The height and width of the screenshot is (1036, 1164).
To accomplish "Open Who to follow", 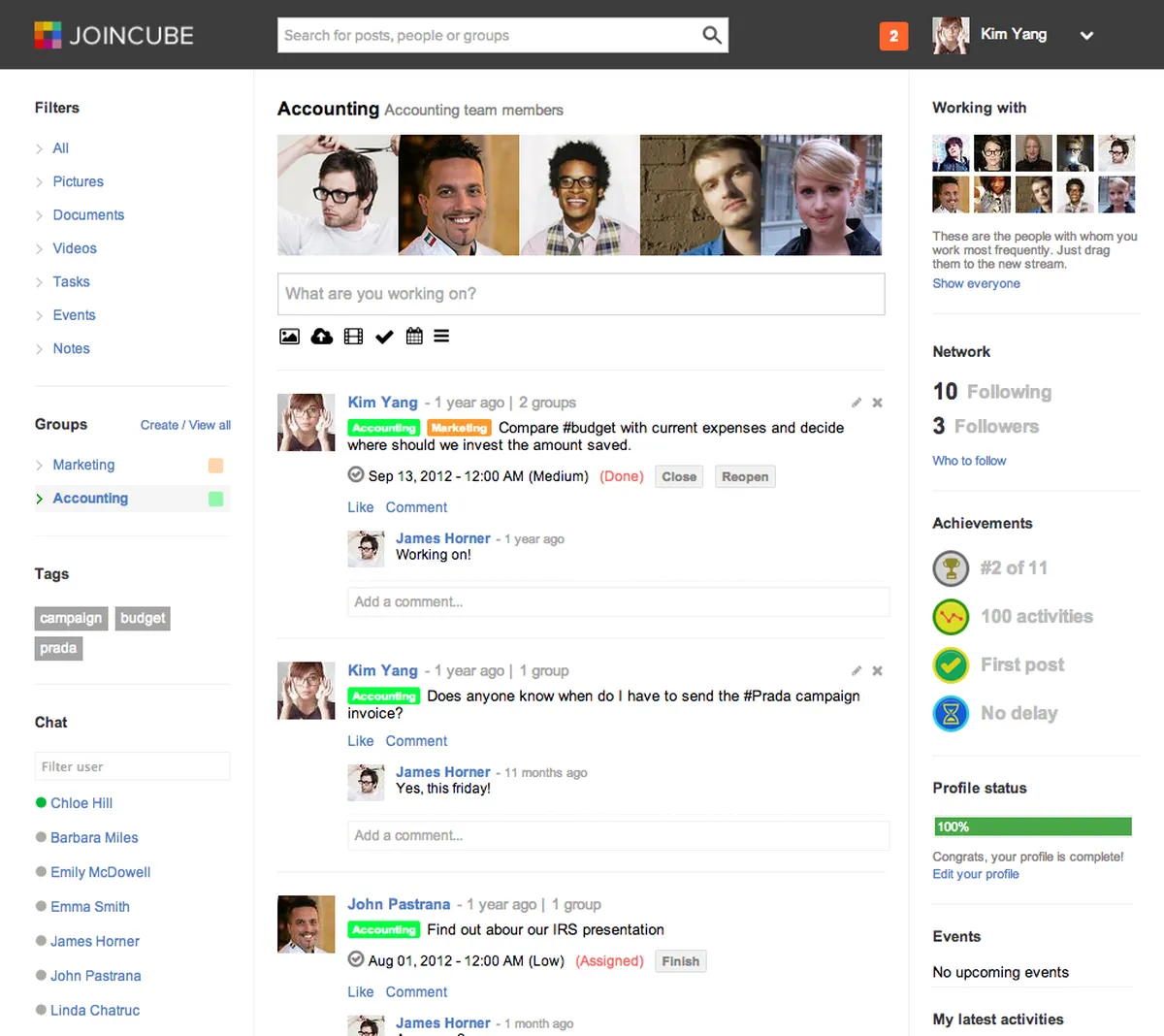I will coord(969,461).
